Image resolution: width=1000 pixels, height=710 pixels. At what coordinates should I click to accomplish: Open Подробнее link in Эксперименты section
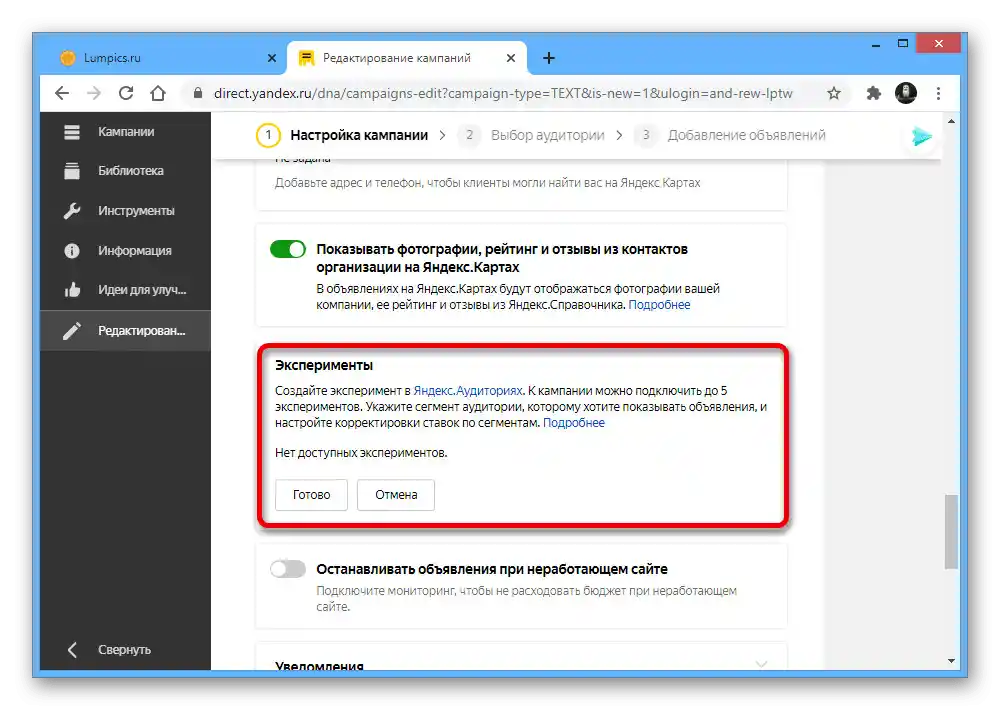point(573,423)
